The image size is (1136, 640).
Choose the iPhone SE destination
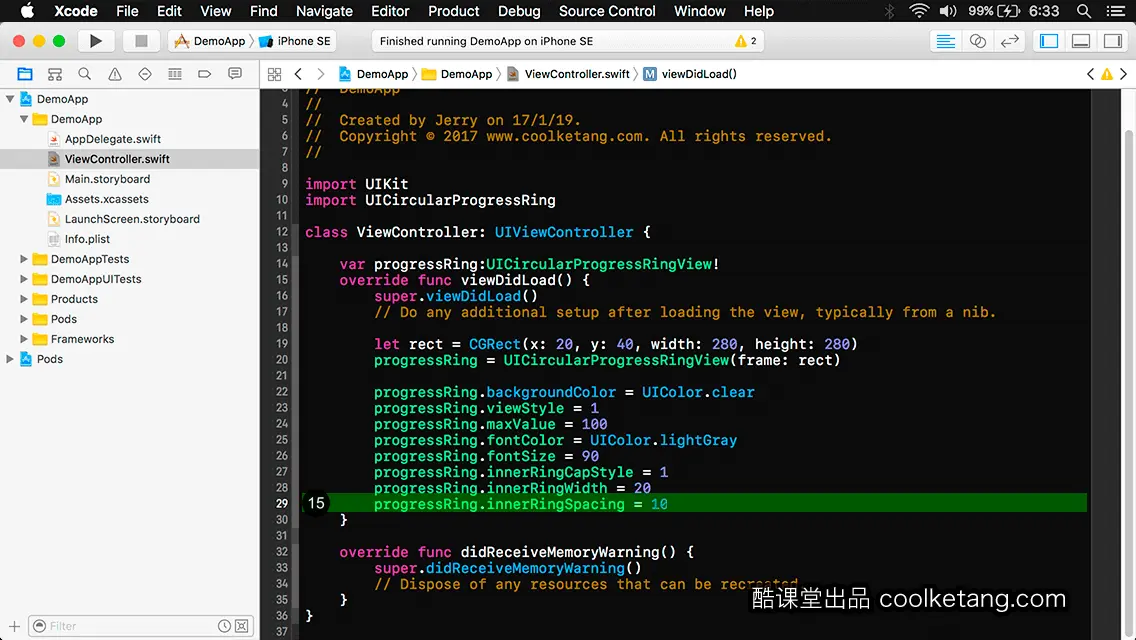point(295,41)
